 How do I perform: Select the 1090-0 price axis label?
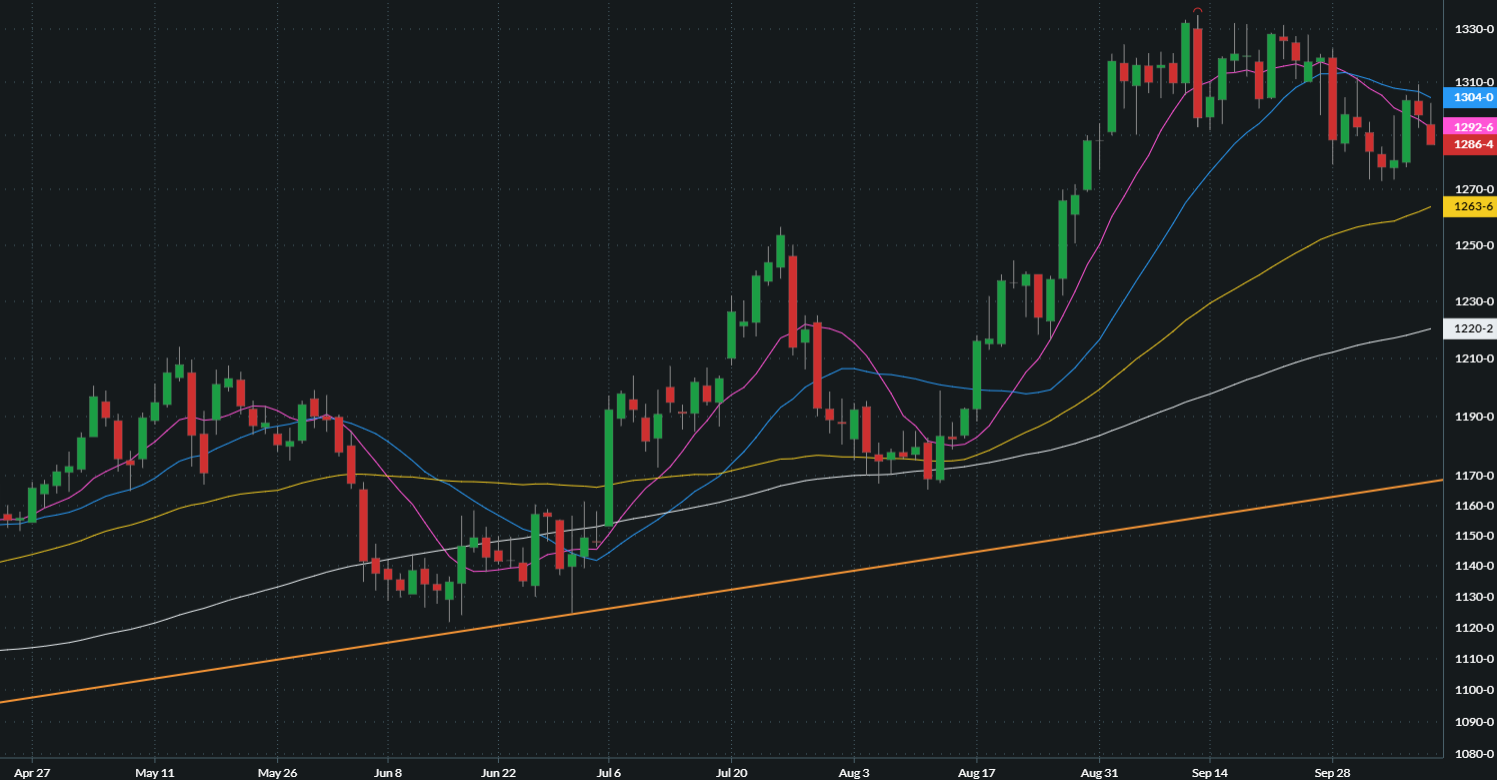(x=1474, y=722)
